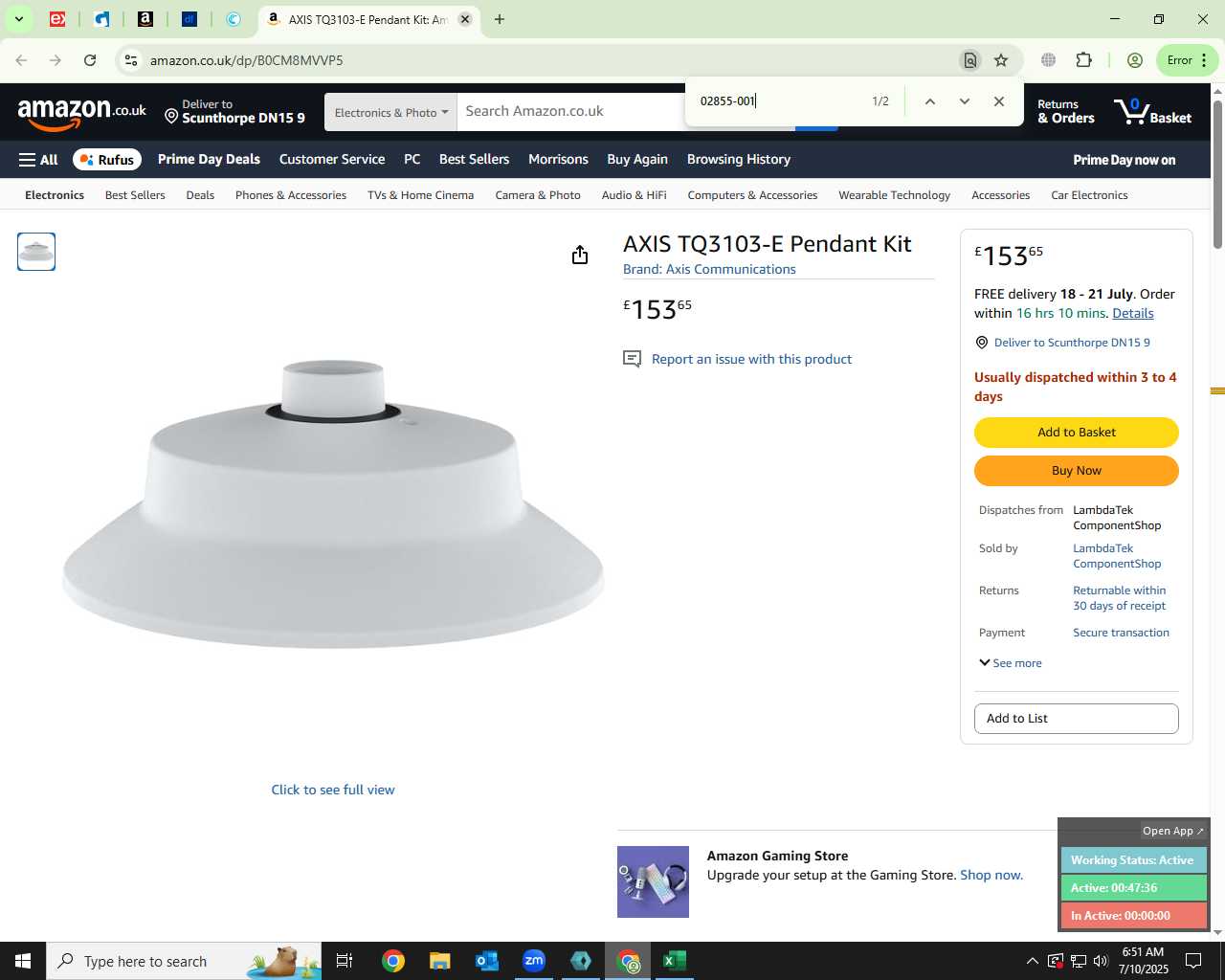Click the Search Amazon.co.uk field
The width and height of the screenshot is (1225, 980).
569,112
